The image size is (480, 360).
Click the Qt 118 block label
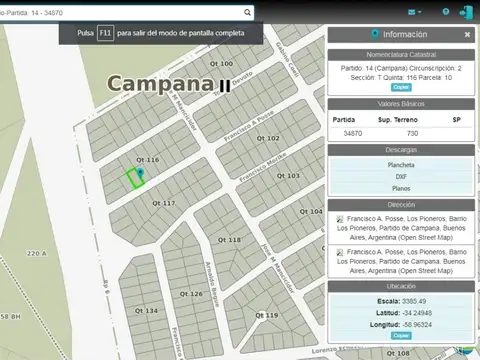[x=229, y=240]
